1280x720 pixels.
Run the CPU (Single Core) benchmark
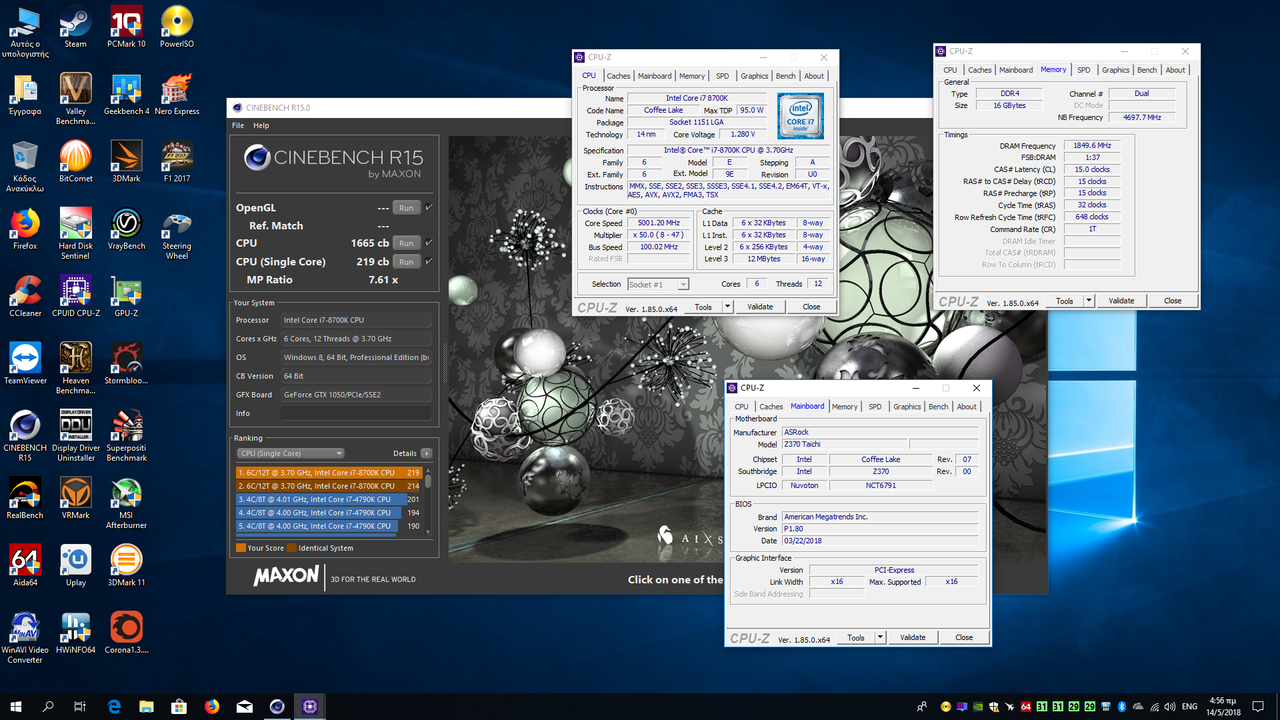pyautogui.click(x=406, y=262)
